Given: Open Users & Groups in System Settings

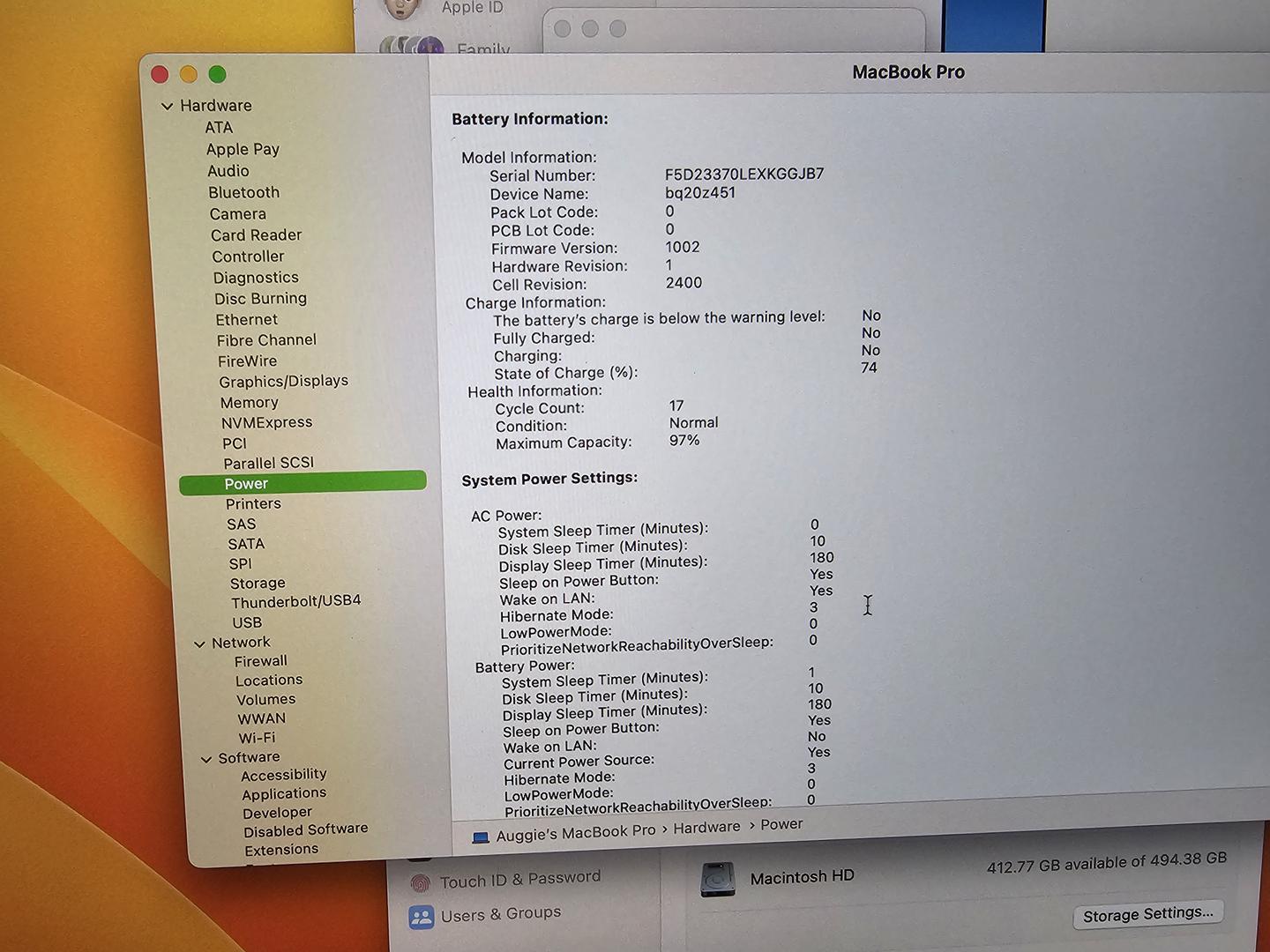Looking at the screenshot, I should click(501, 914).
